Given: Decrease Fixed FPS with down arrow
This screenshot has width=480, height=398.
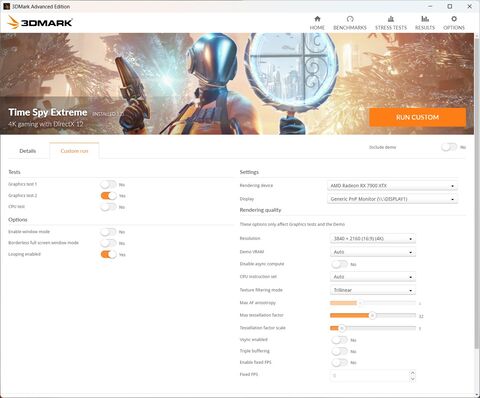Looking at the screenshot, I should click(x=412, y=379).
